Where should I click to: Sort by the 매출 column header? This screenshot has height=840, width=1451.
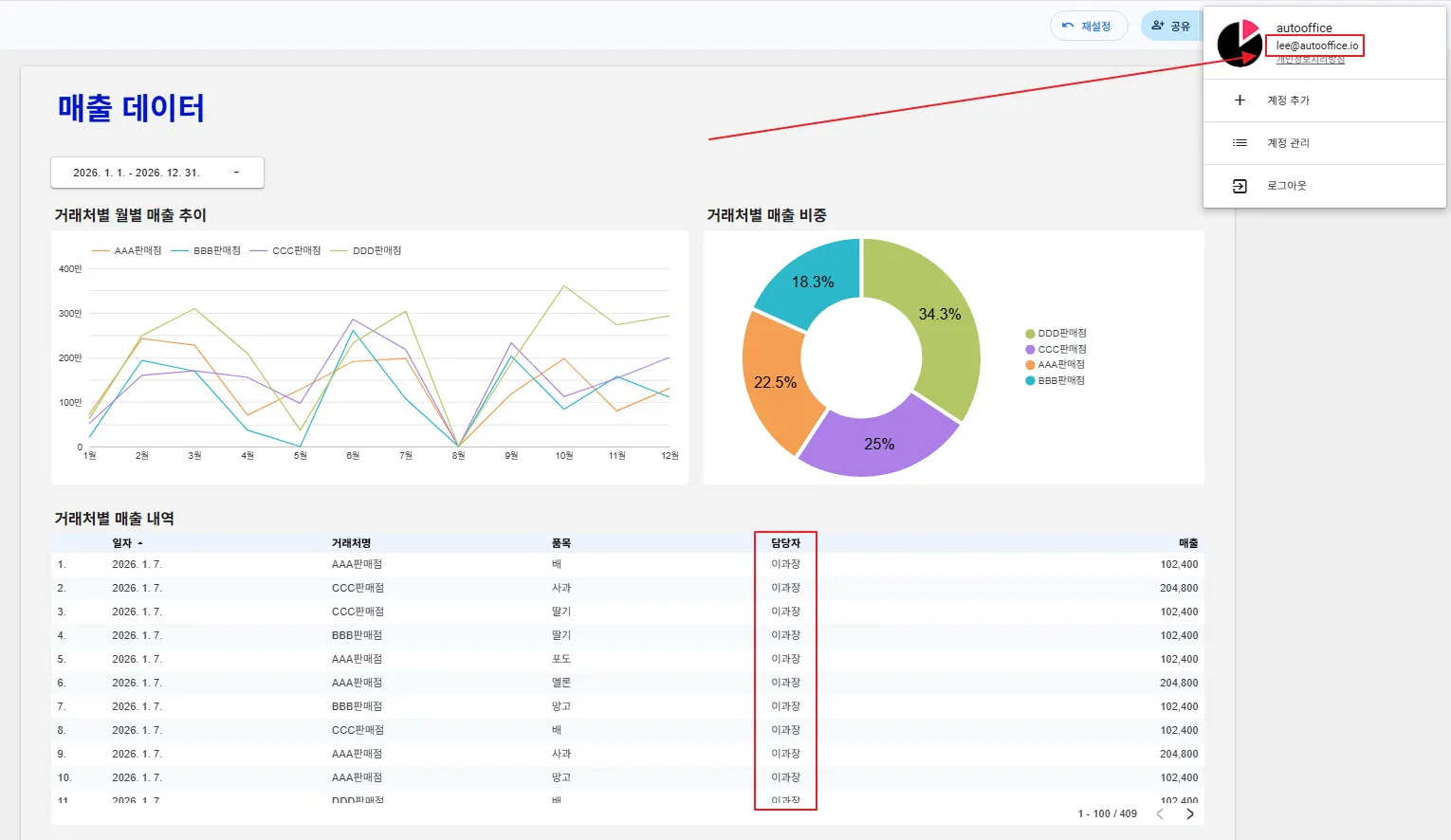tap(1188, 543)
